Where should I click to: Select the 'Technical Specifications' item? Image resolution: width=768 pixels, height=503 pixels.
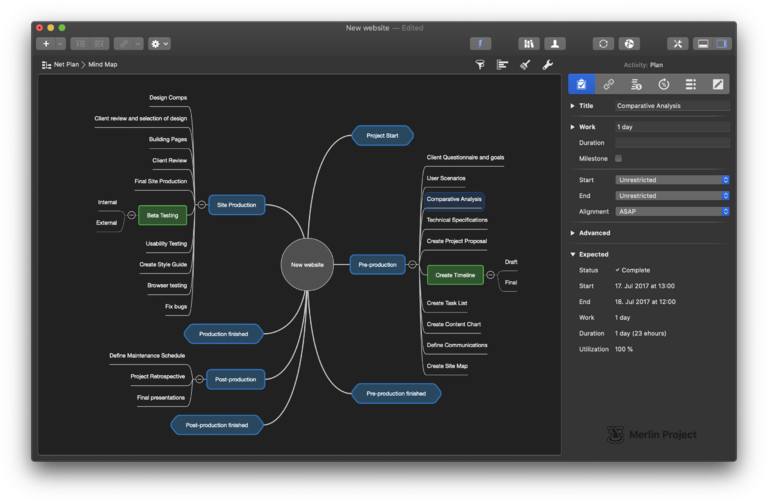click(x=457, y=220)
